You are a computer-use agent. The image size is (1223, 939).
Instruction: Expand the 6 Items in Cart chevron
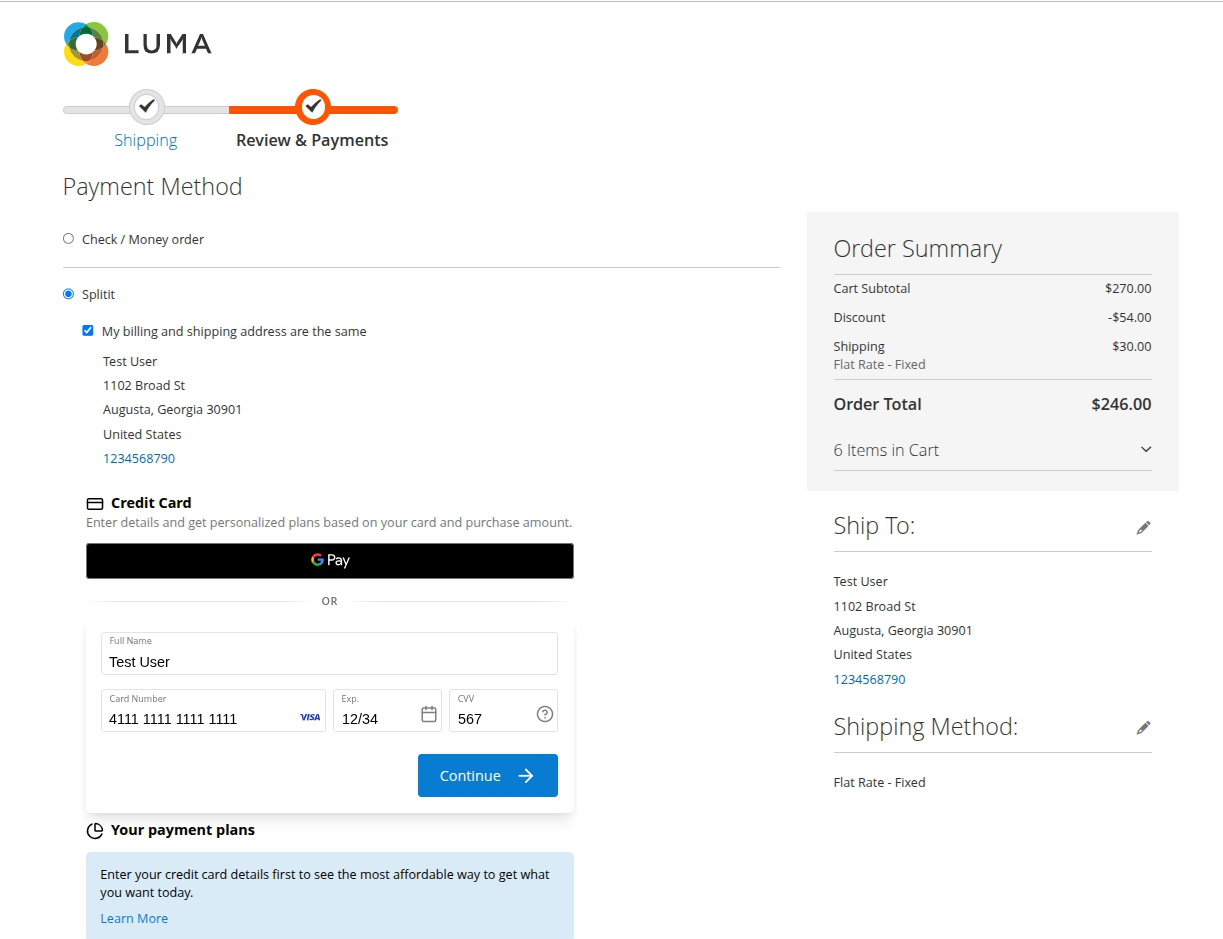pos(1146,450)
